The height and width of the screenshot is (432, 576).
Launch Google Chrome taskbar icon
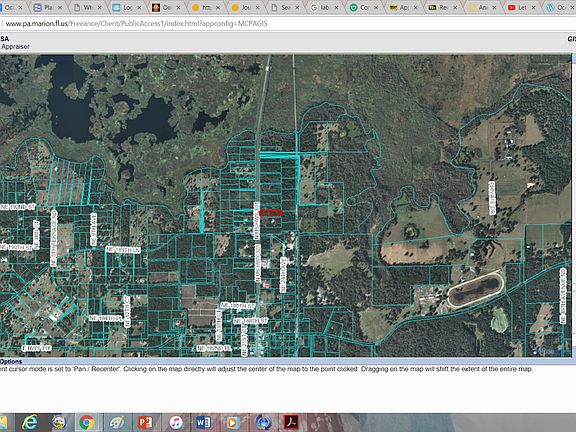click(87, 422)
